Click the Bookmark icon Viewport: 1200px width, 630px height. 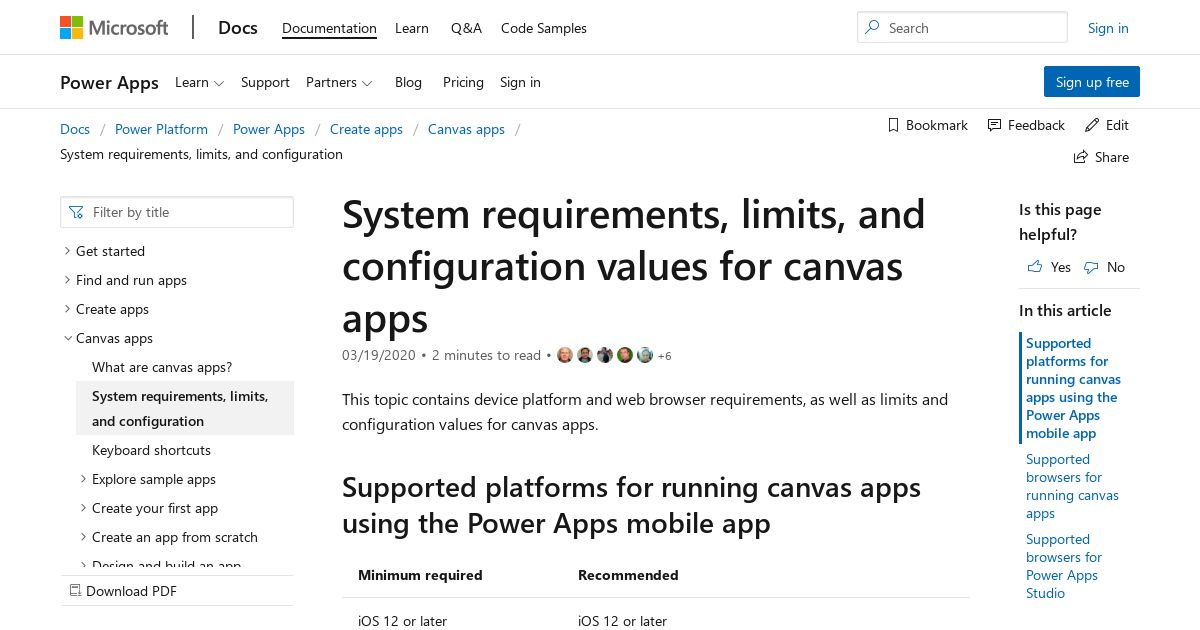pos(894,125)
